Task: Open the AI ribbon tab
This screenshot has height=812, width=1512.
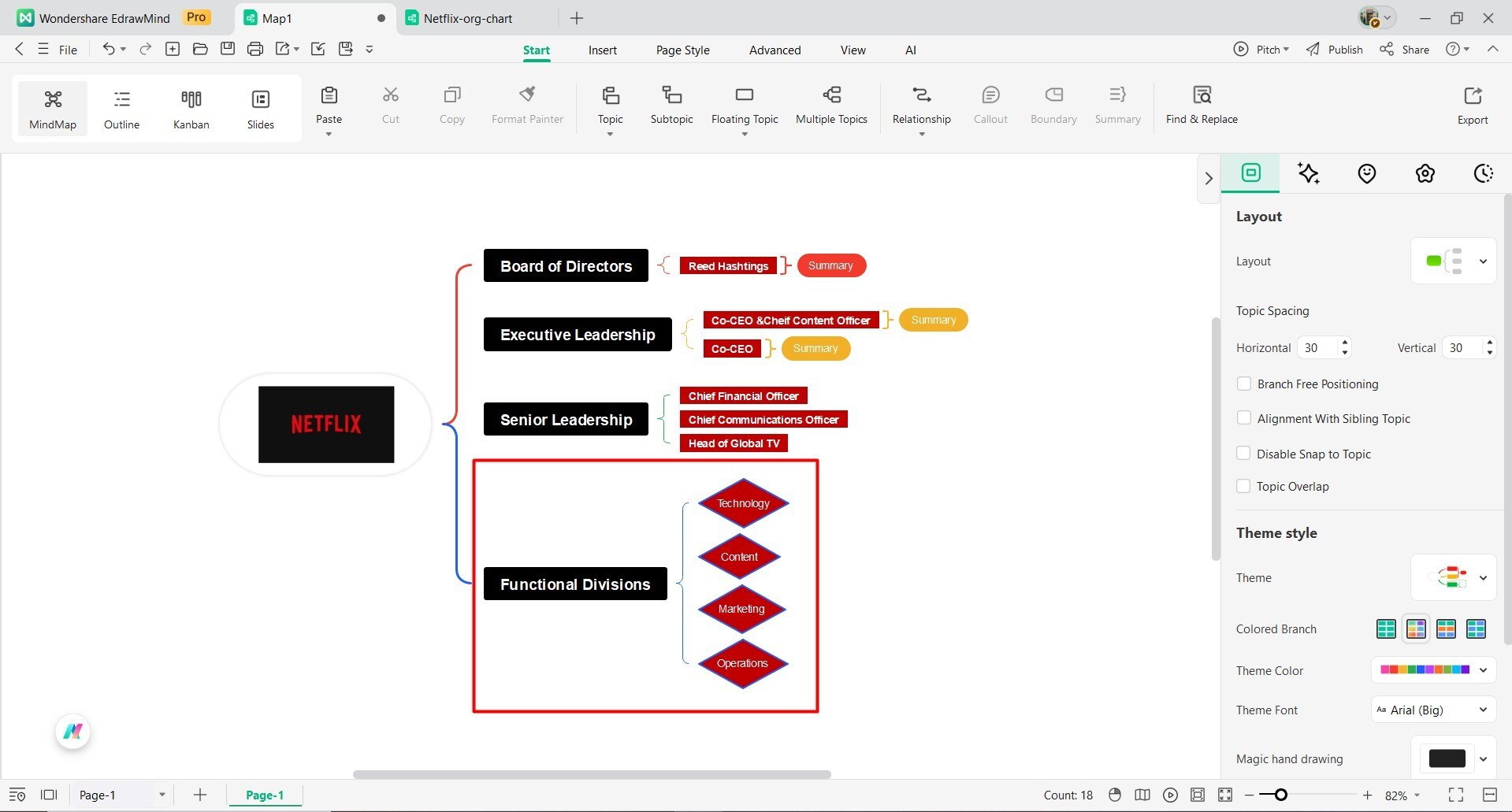Action: (x=910, y=50)
